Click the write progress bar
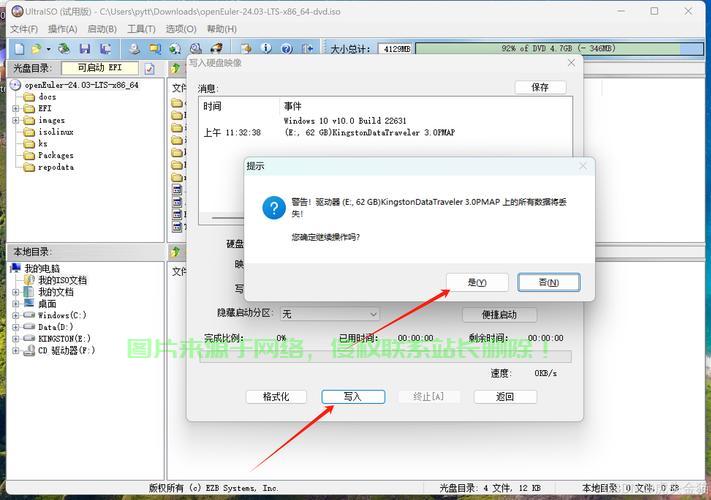The image size is (711, 500). click(385, 356)
